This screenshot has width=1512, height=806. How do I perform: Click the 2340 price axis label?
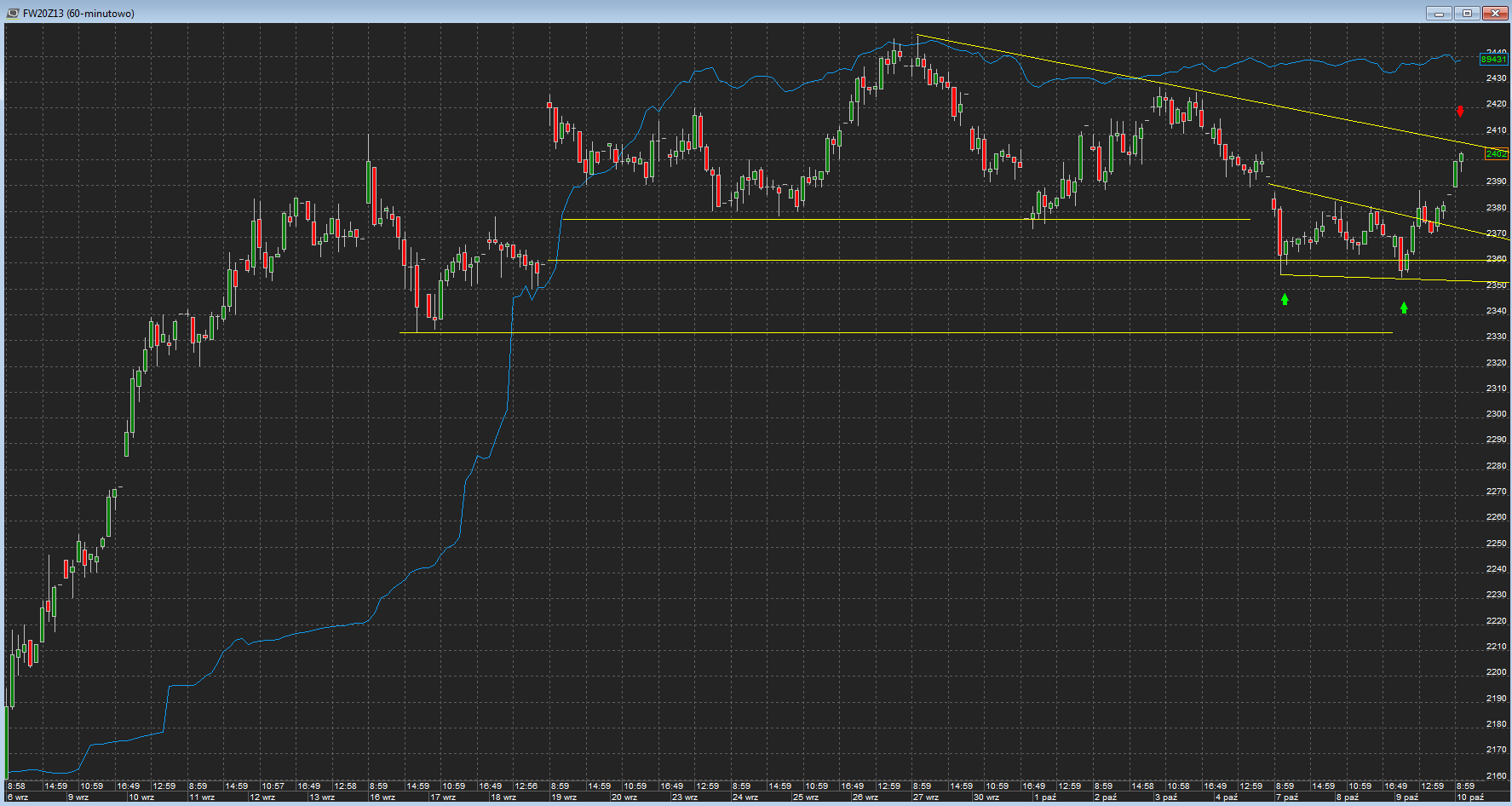[x=1496, y=311]
